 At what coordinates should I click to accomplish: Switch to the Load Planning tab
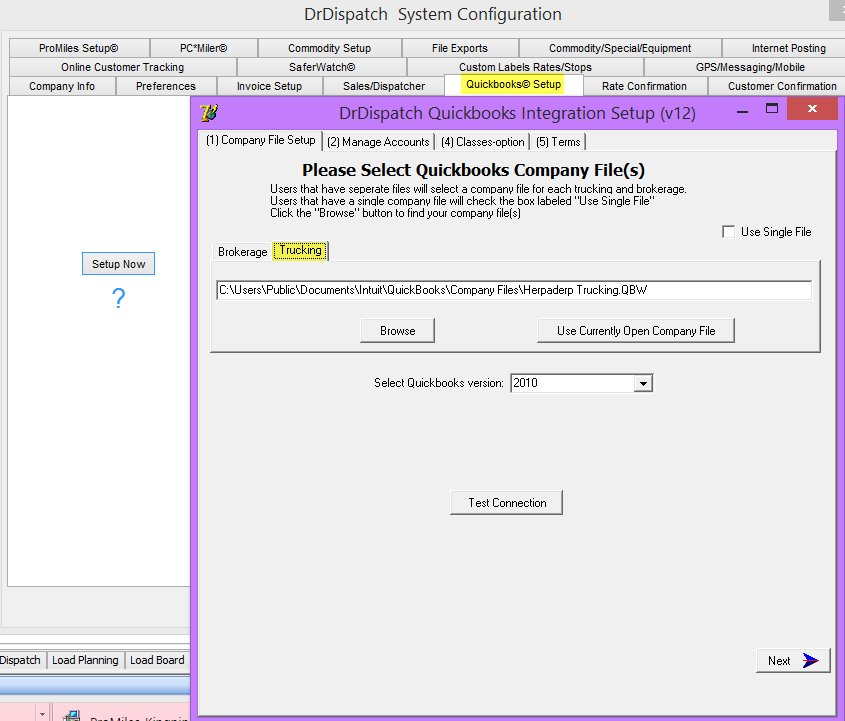tap(85, 660)
